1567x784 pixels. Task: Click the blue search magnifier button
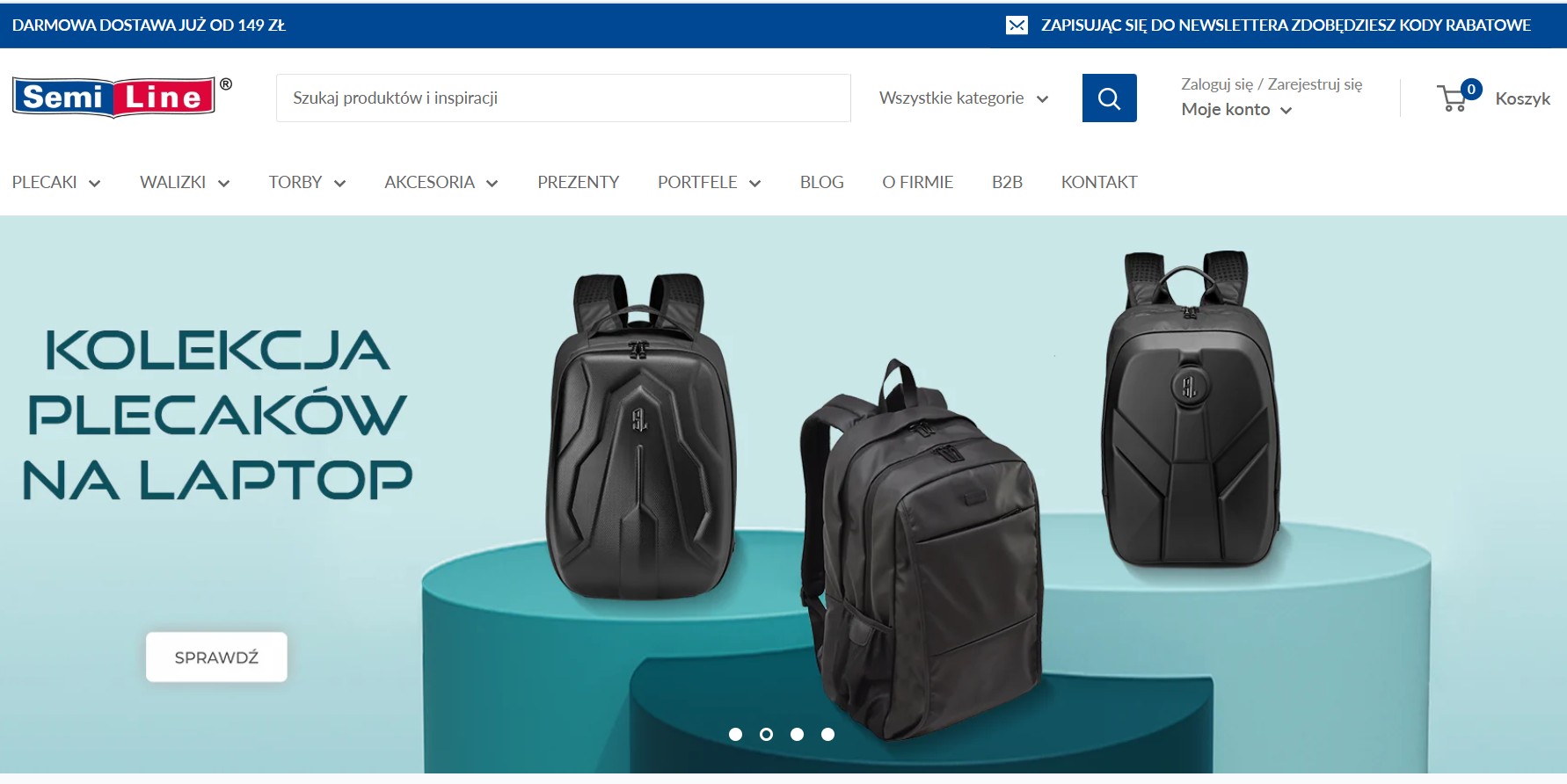(x=1109, y=98)
